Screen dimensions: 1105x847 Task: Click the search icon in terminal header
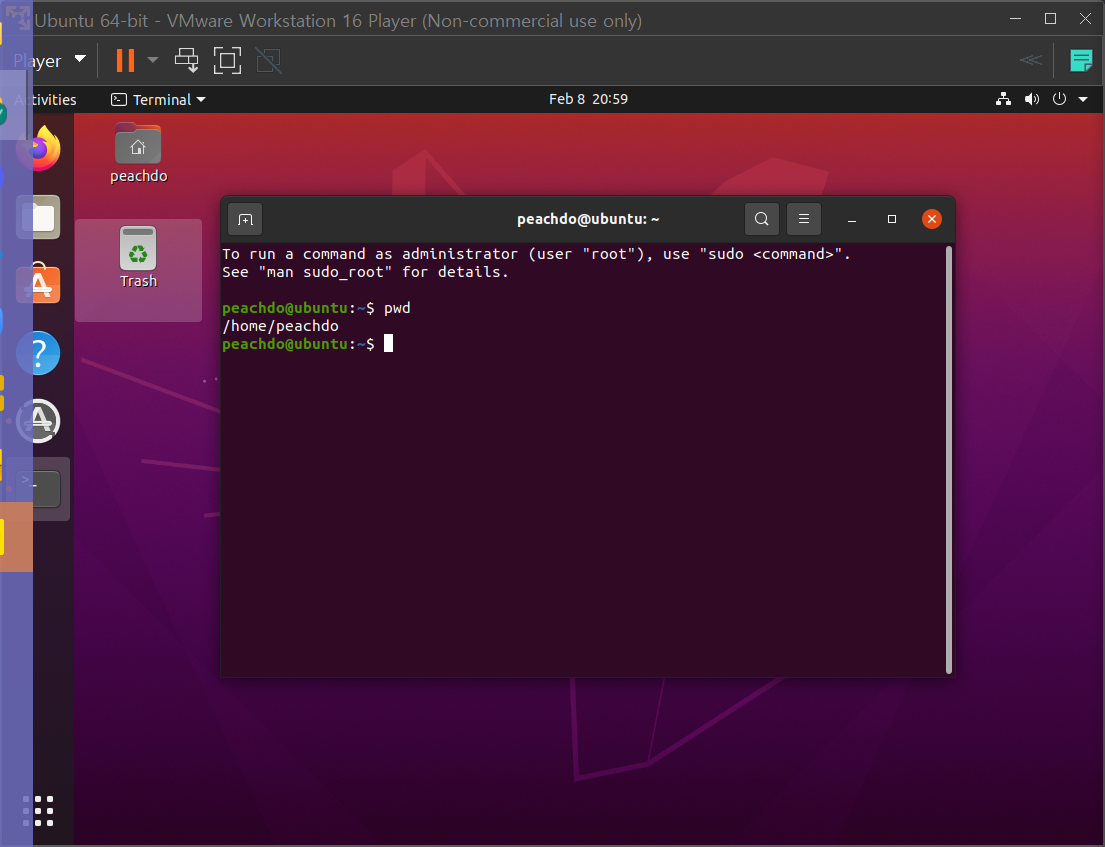pos(762,219)
